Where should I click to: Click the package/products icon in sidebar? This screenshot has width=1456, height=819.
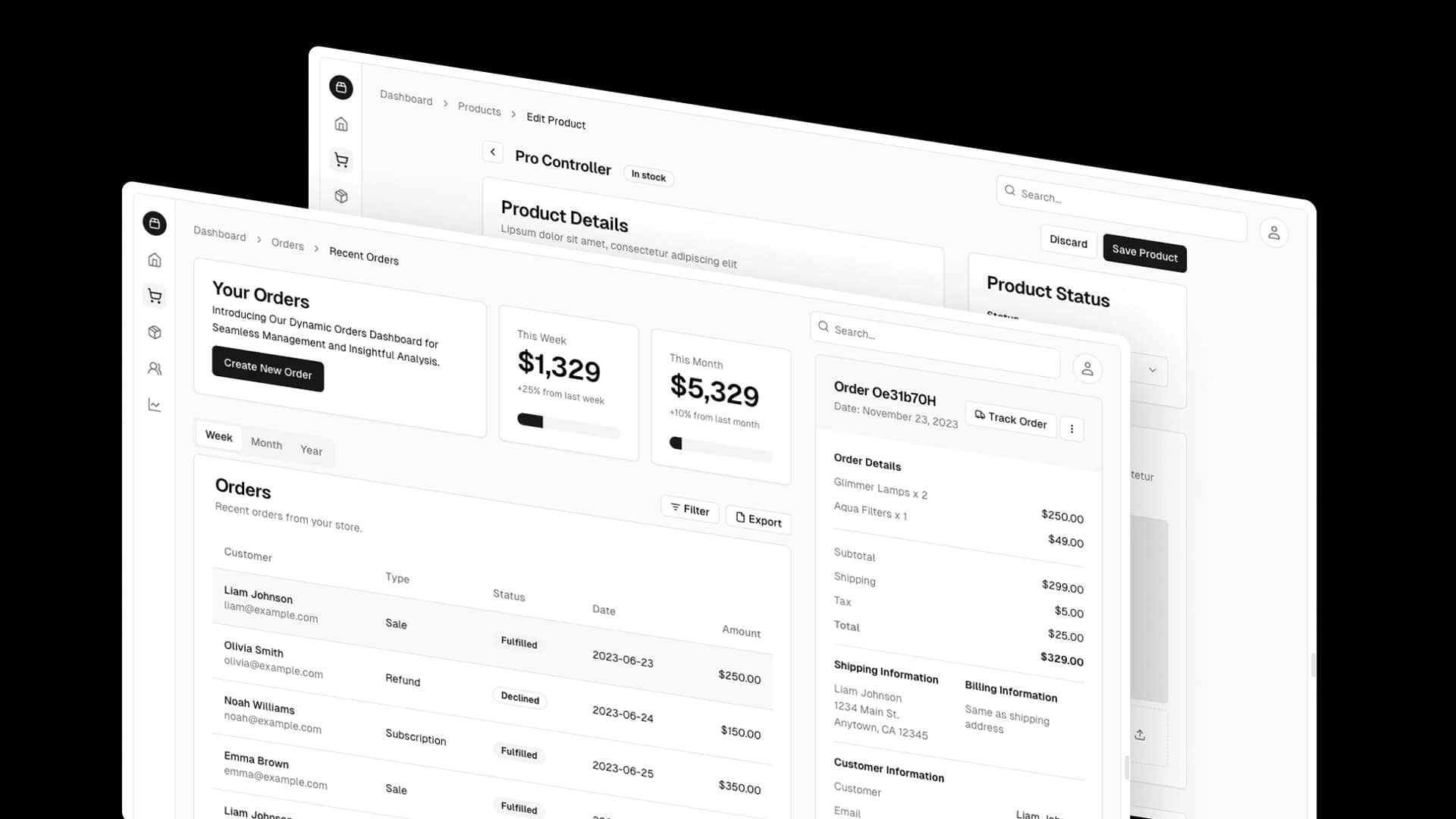coord(155,333)
